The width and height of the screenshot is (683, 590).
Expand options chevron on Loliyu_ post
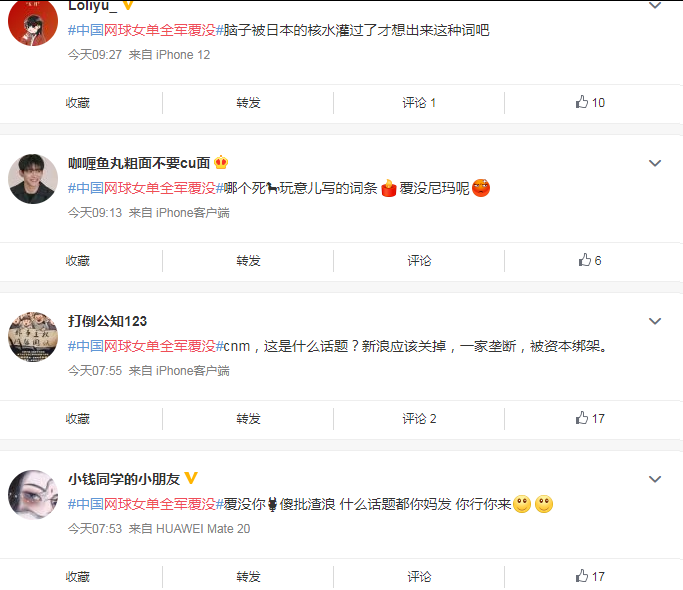tap(655, 5)
